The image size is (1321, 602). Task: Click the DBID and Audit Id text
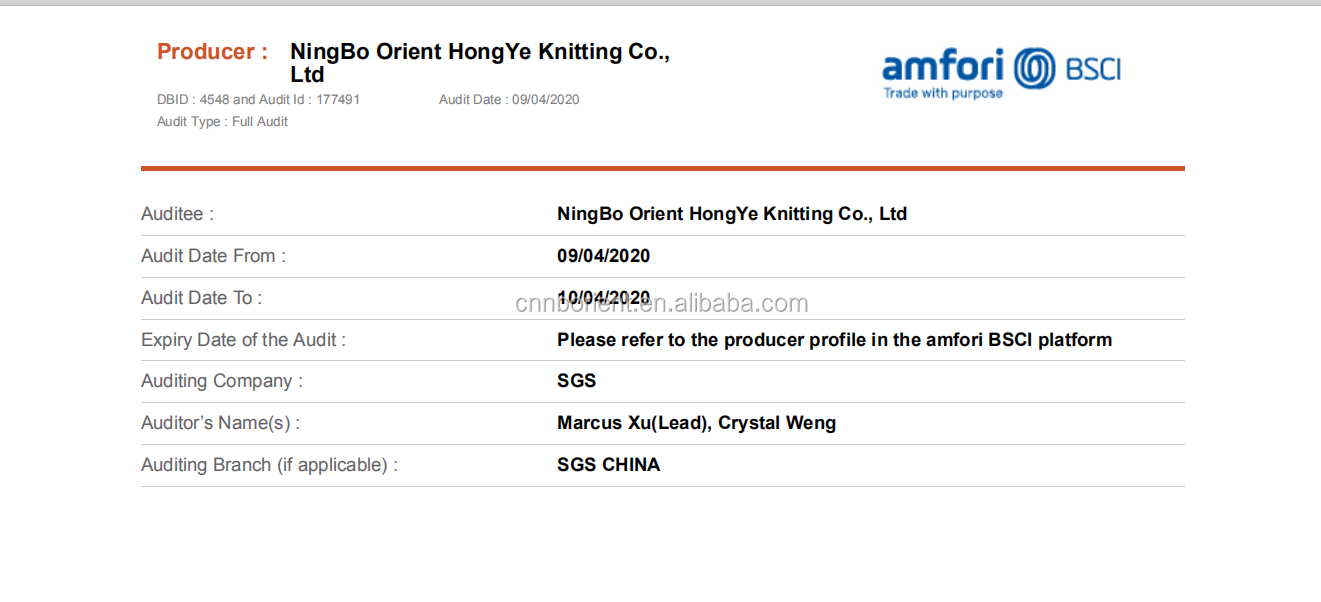258,99
